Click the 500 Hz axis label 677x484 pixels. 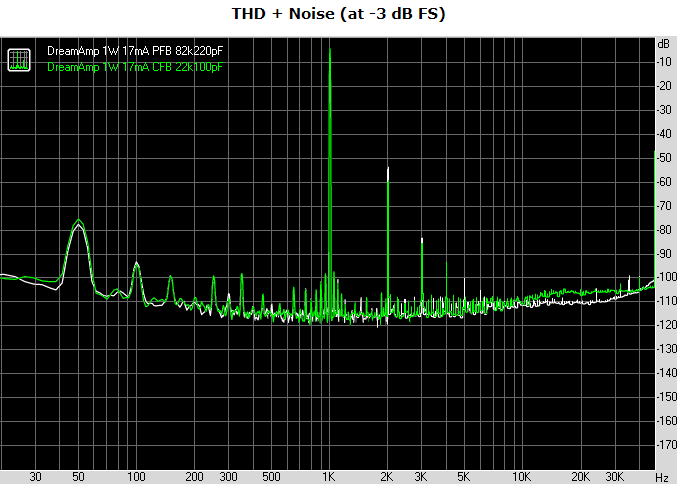tap(271, 477)
